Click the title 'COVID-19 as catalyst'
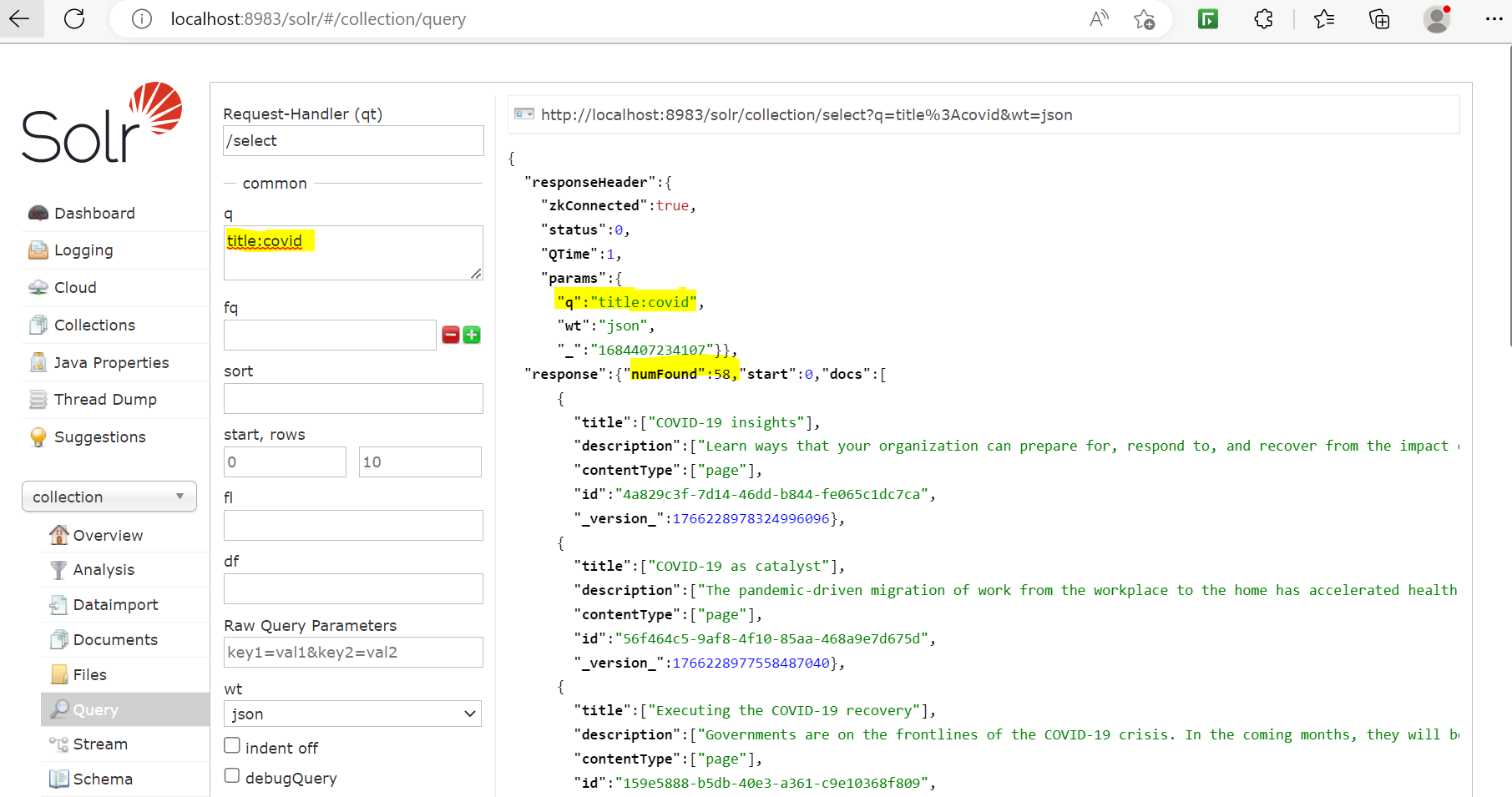Image resolution: width=1512 pixels, height=797 pixels. point(743,566)
